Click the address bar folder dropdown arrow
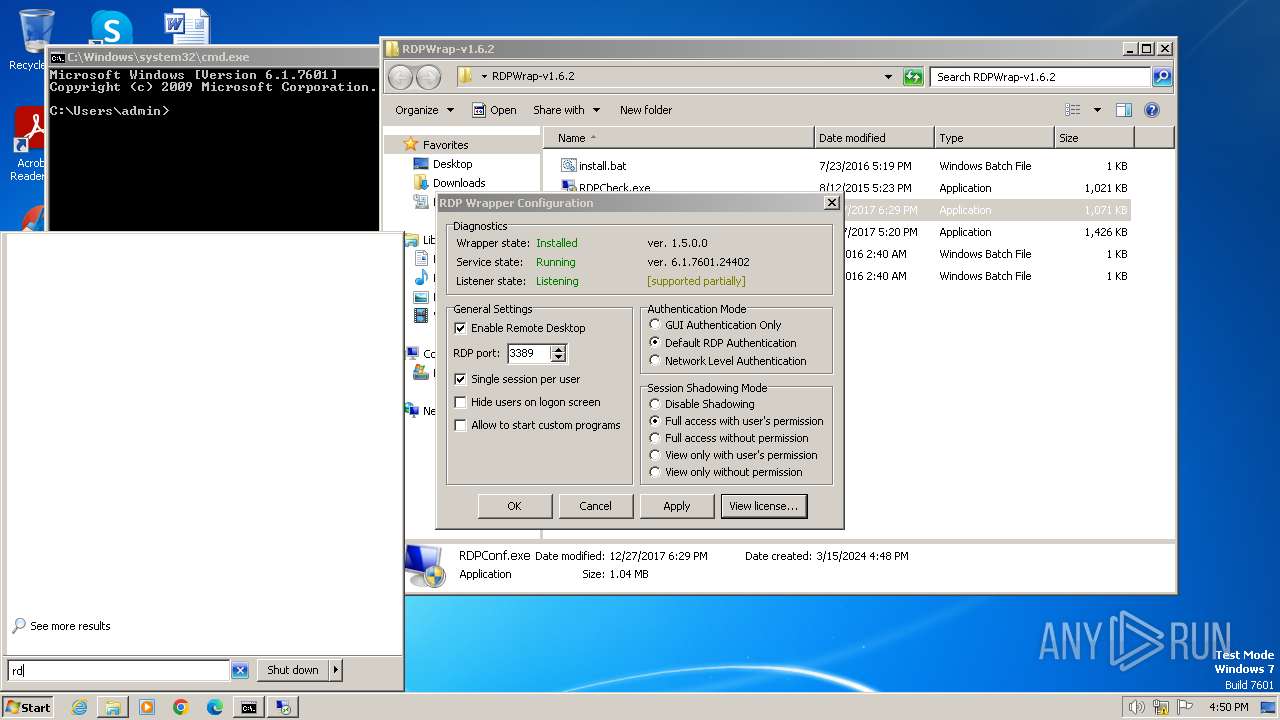The image size is (1280, 720). tap(484, 77)
